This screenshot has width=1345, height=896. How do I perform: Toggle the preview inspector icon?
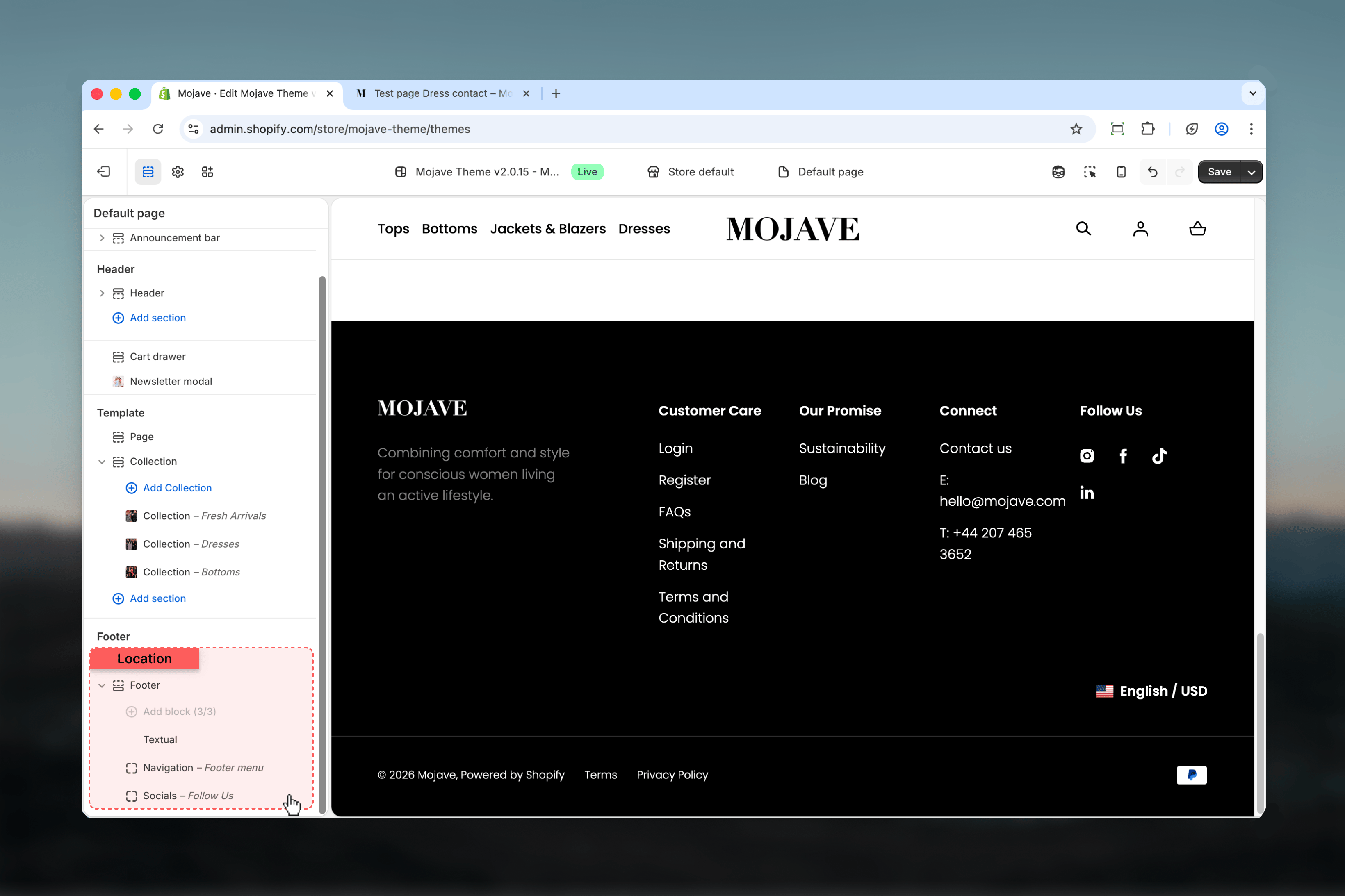[x=1090, y=171]
